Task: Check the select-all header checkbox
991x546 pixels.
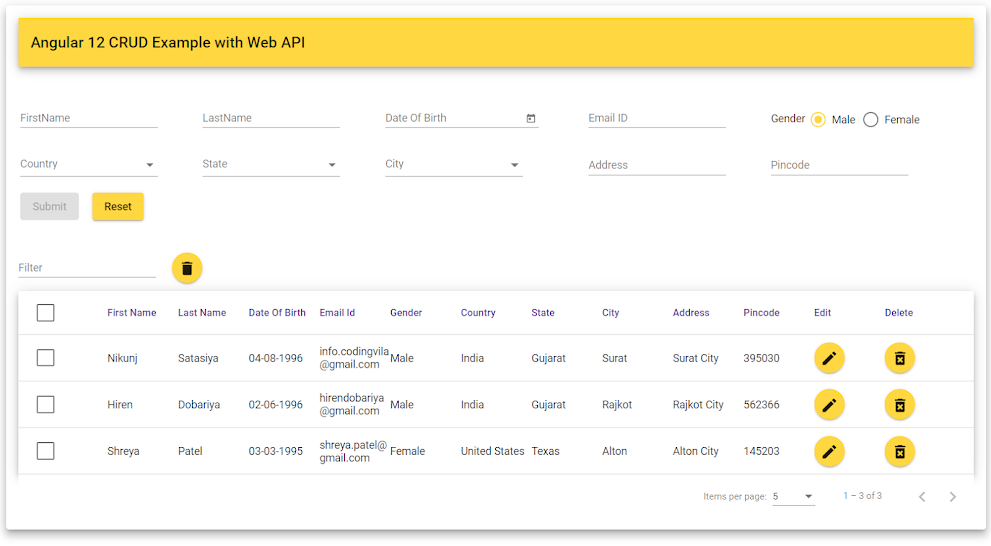Action: 46,313
